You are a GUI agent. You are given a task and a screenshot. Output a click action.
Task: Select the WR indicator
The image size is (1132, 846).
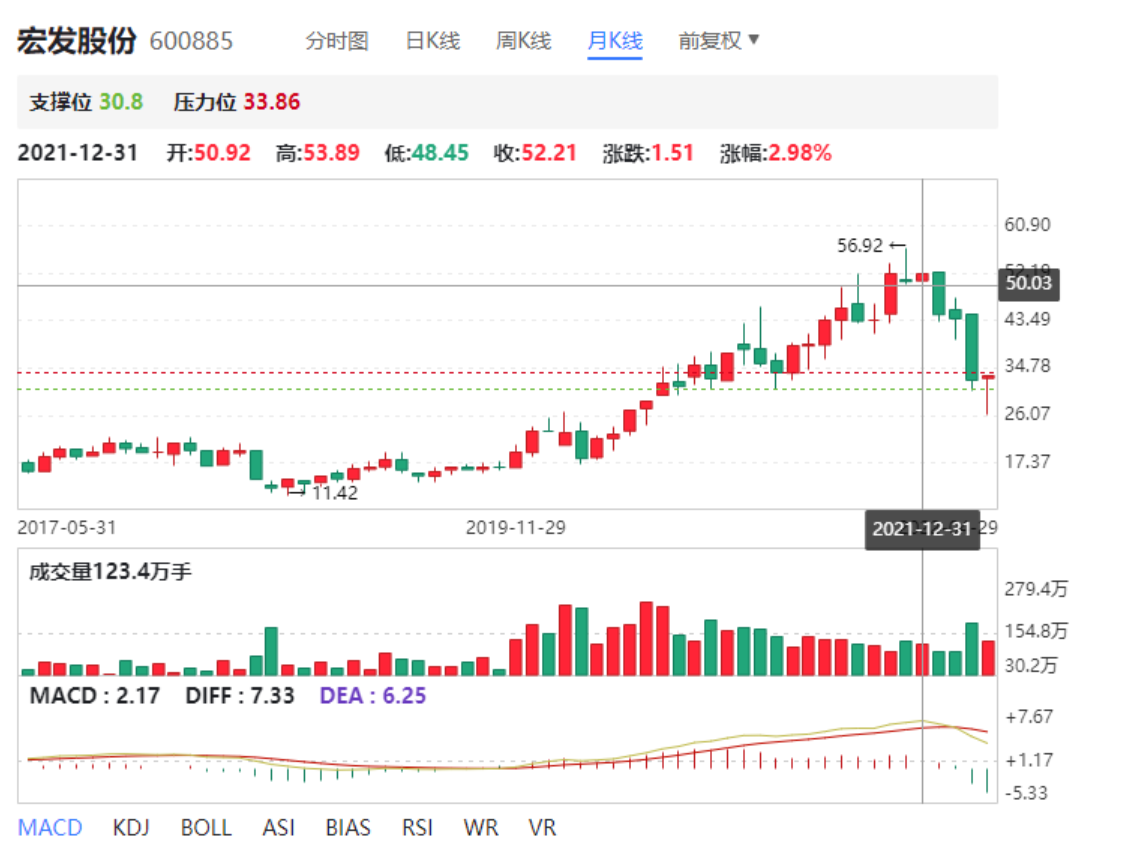480,828
